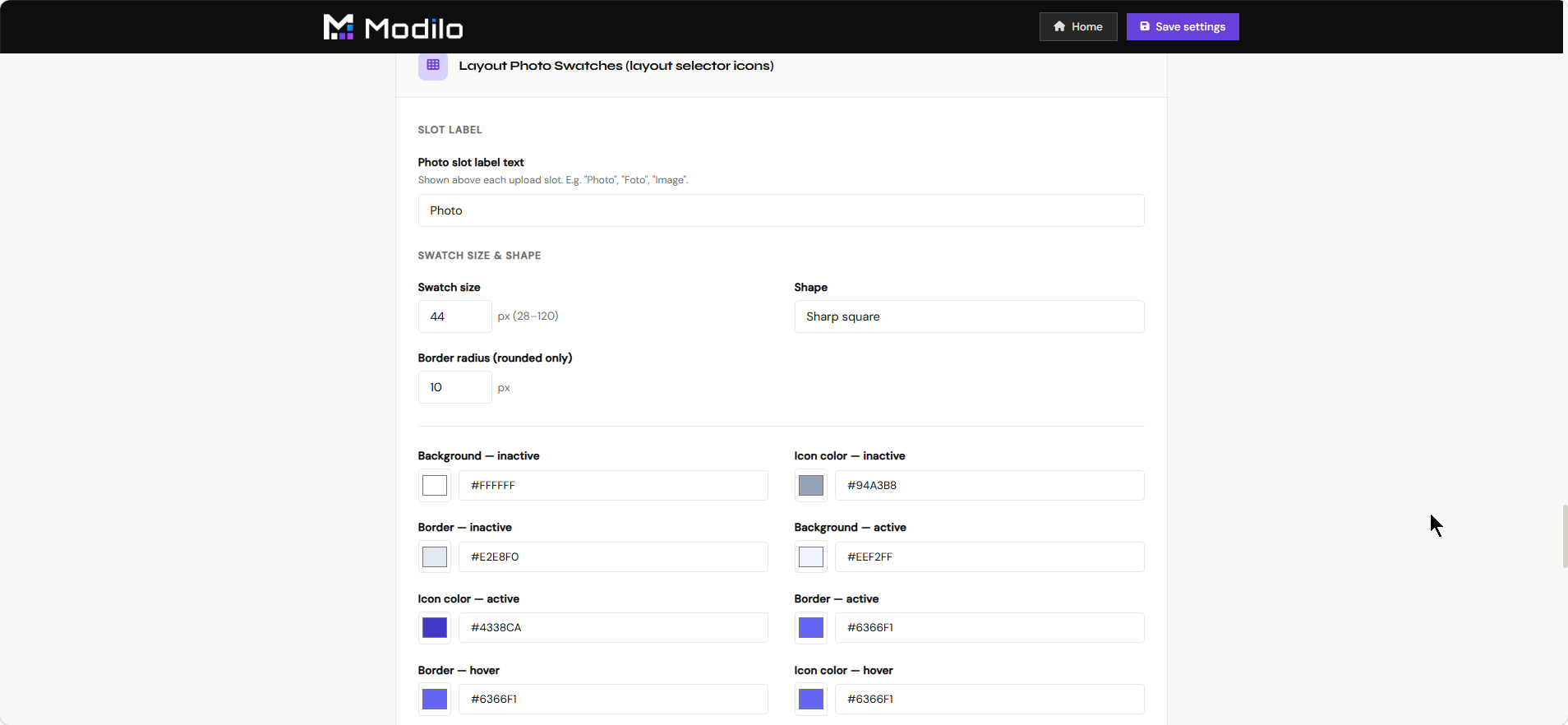Screen dimensions: 1568x725
Task: Open the Border hover color swatch
Action: pos(435,699)
